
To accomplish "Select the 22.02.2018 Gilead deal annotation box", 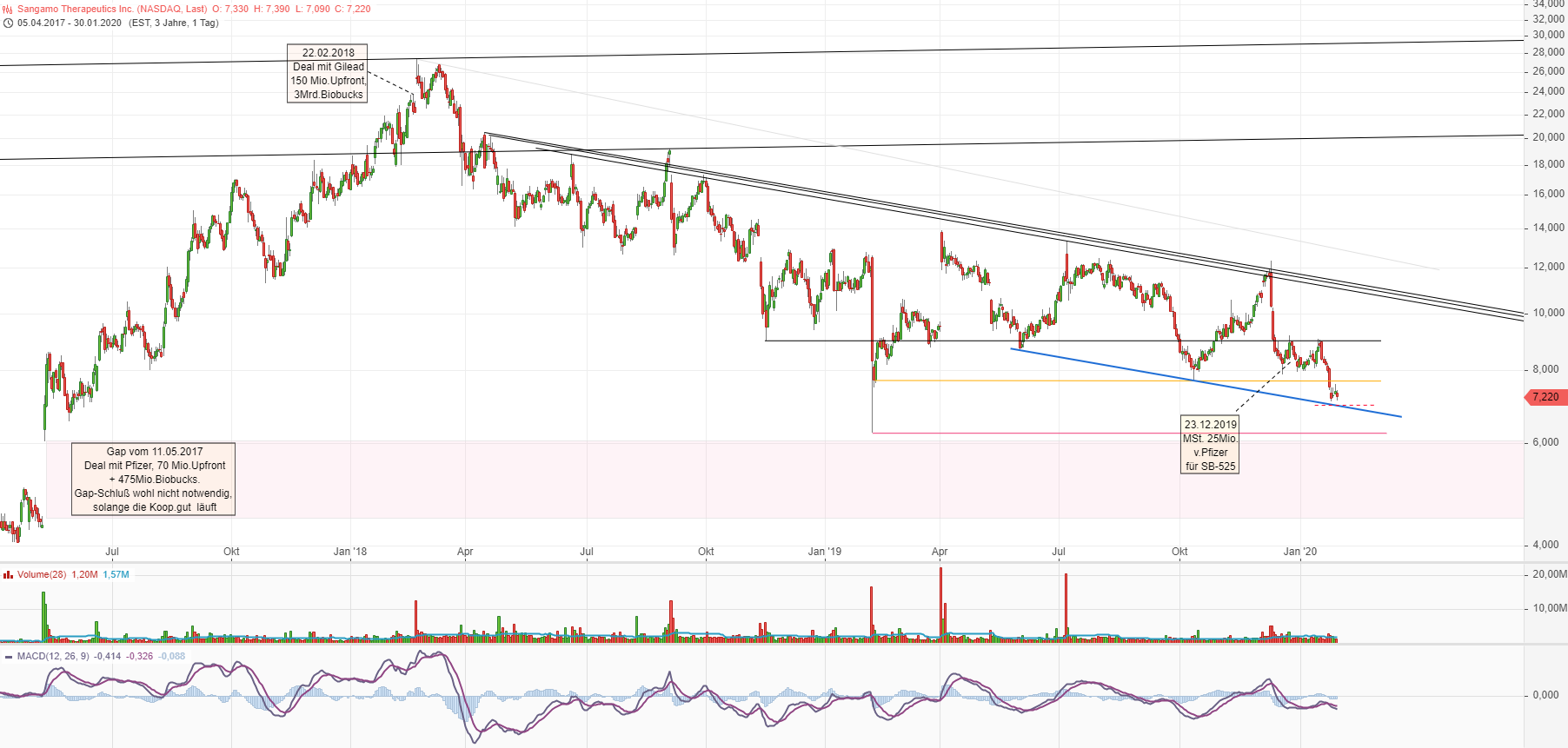I will 328,74.
